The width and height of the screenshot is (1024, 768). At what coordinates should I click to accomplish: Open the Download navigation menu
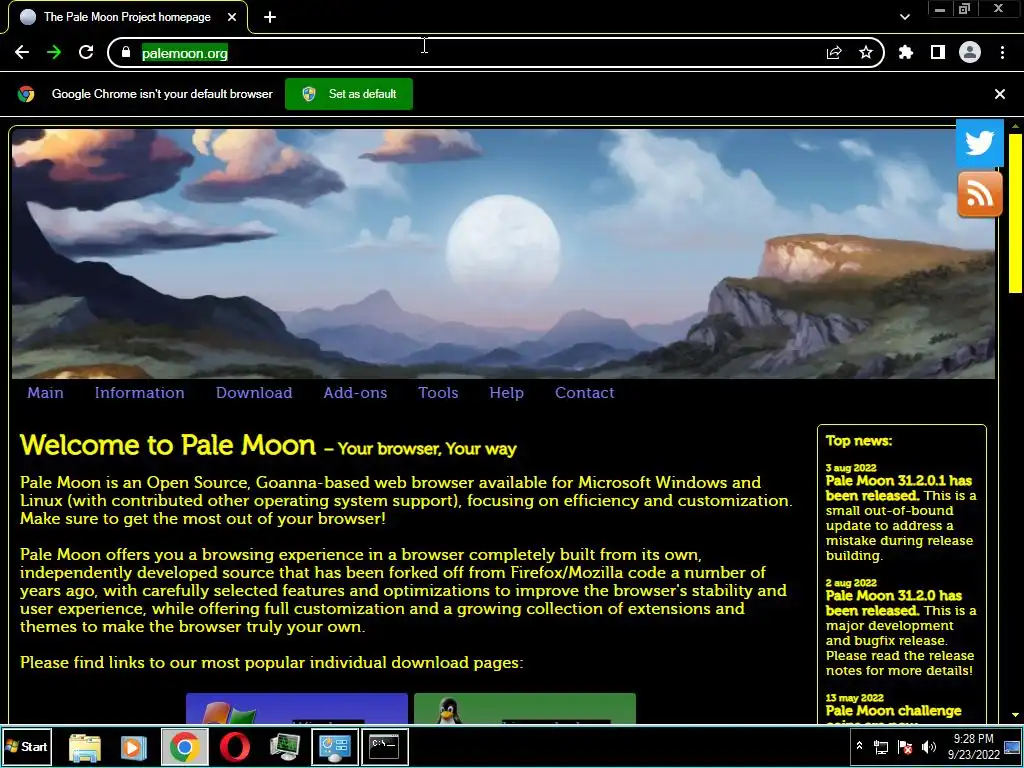click(x=254, y=392)
